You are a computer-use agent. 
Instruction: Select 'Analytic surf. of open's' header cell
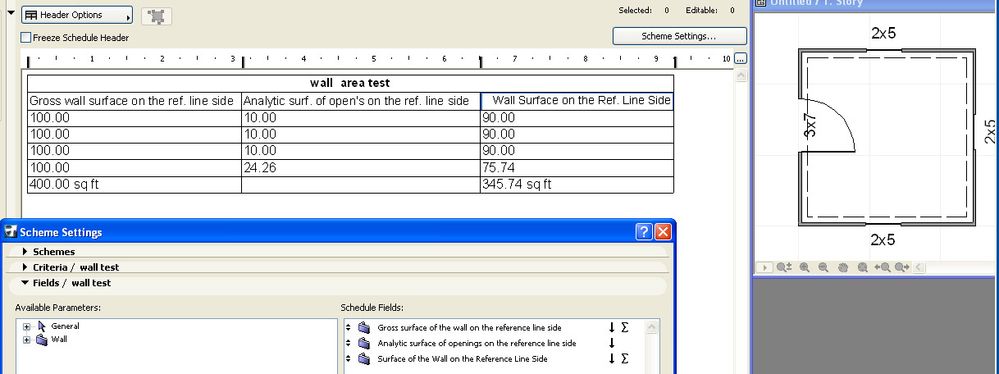coord(361,101)
